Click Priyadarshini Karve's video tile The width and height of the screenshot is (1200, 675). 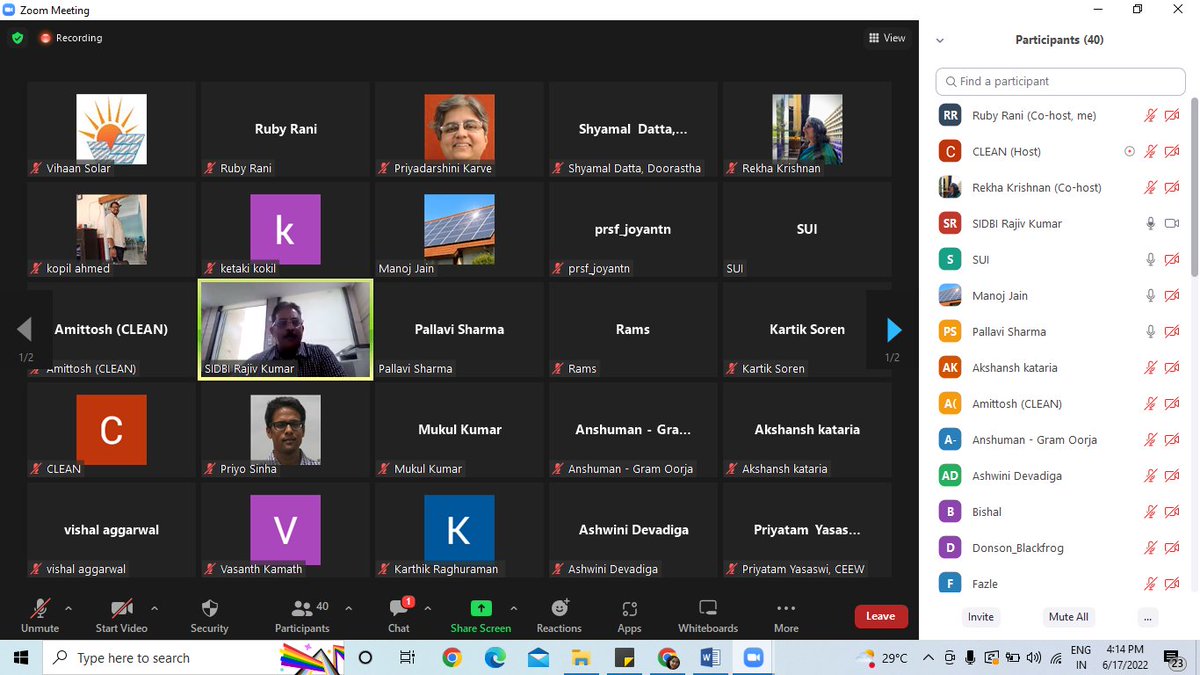459,129
